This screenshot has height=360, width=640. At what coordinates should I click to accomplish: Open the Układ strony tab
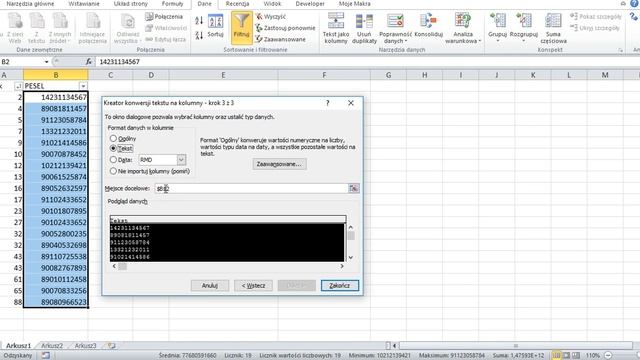click(131, 4)
